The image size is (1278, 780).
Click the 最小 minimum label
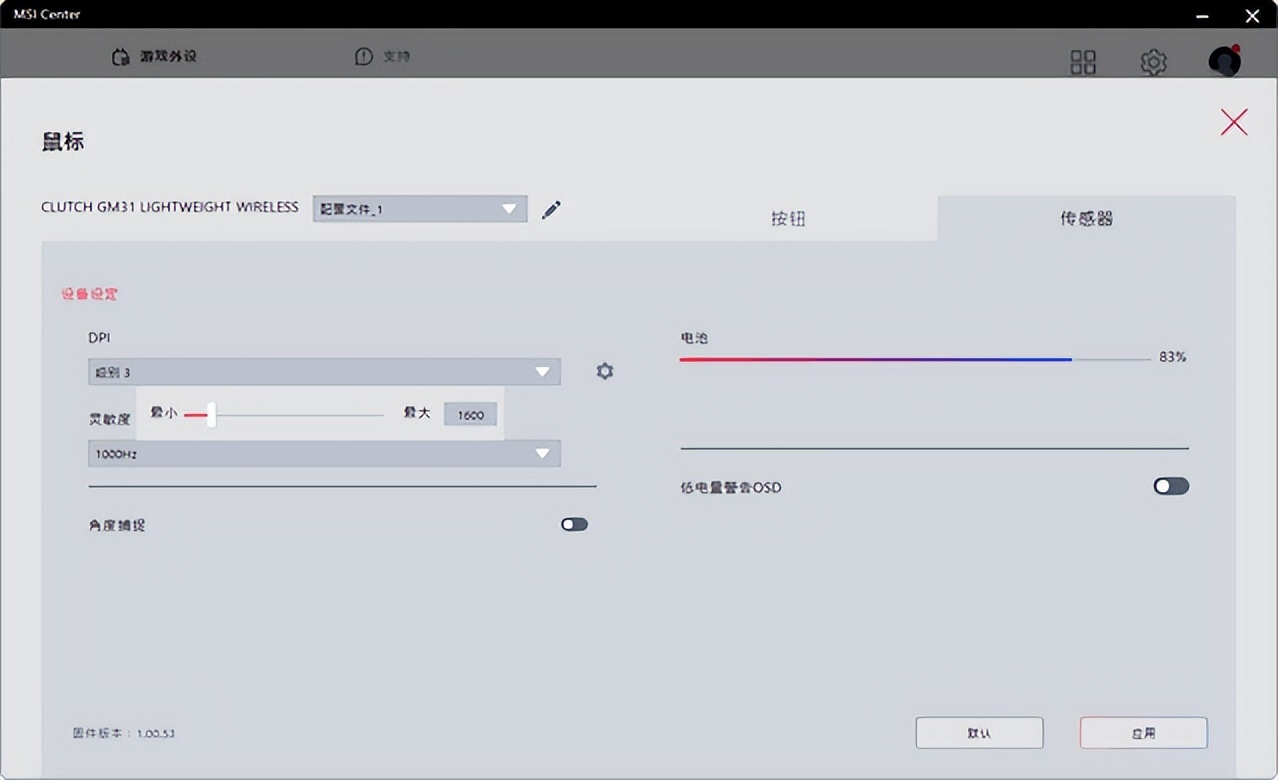164,412
